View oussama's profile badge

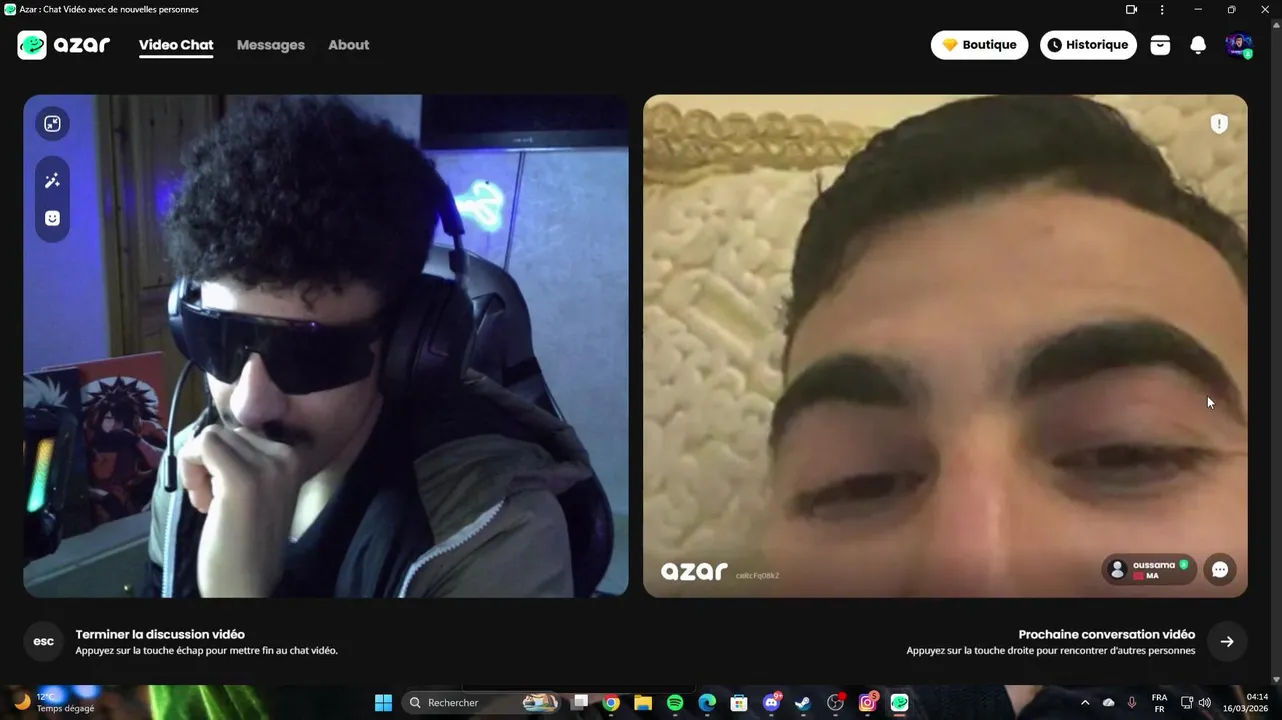1149,570
